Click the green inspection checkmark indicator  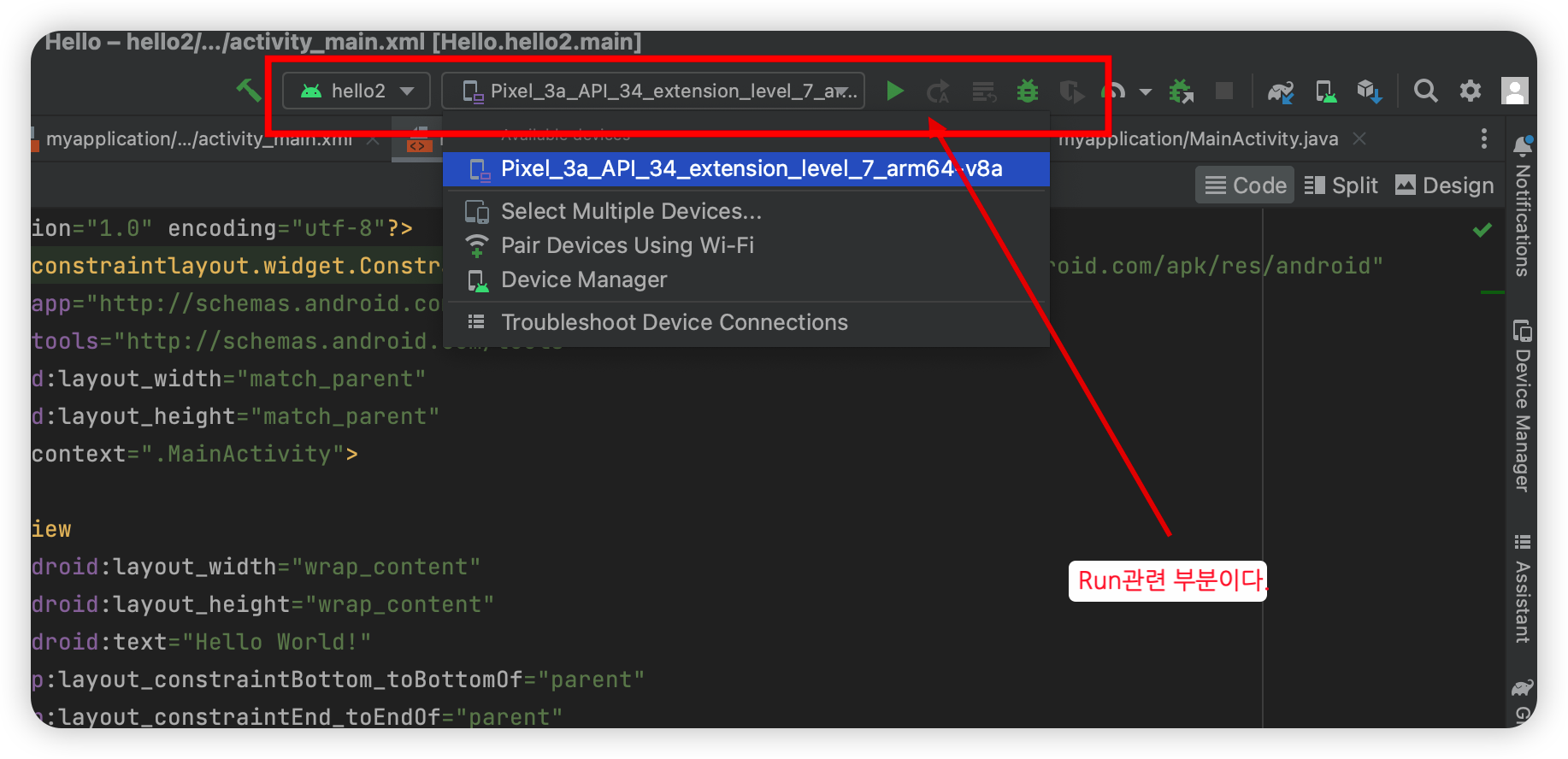(x=1483, y=229)
